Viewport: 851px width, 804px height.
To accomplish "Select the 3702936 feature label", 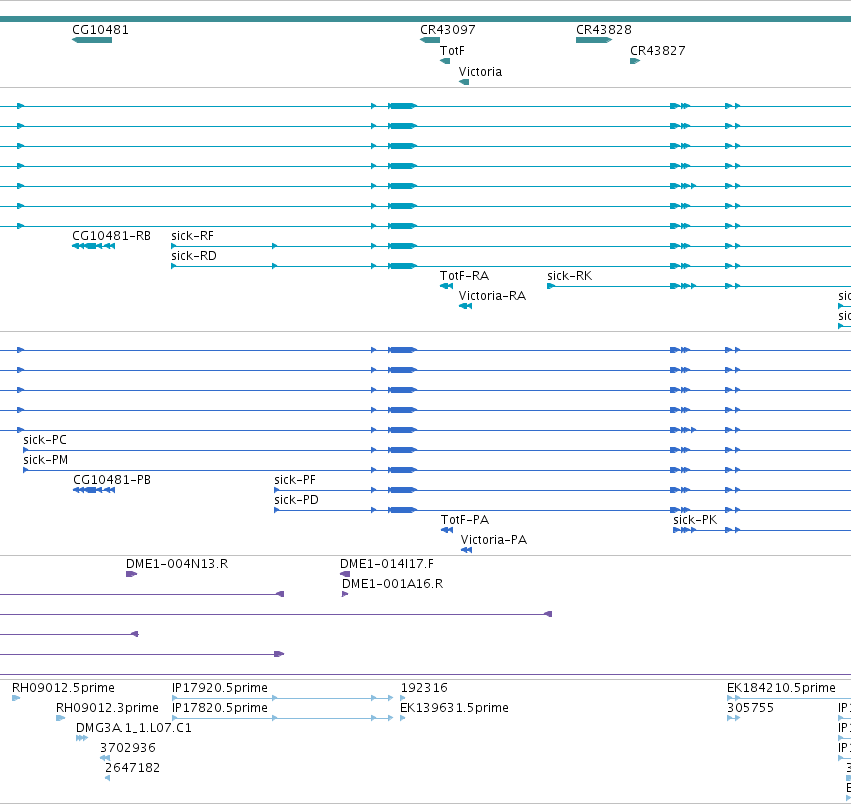I will [128, 748].
